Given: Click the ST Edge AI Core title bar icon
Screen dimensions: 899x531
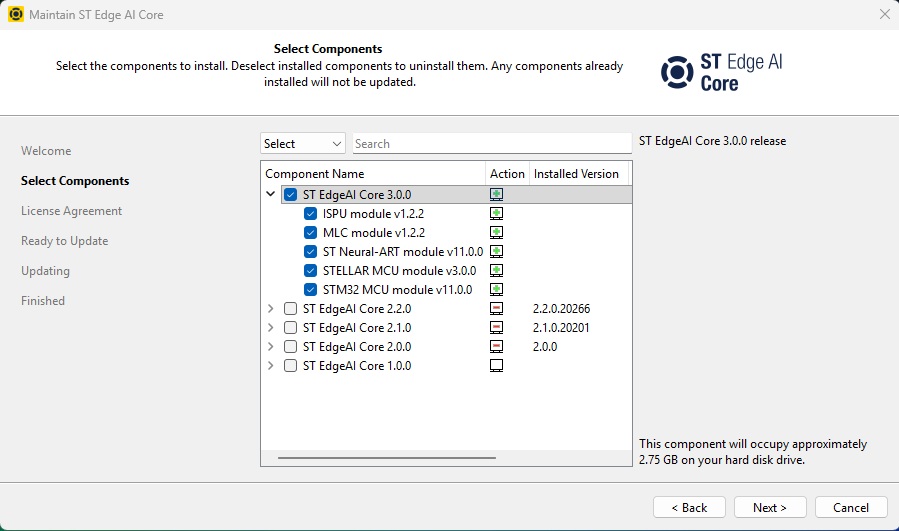Looking at the screenshot, I should pyautogui.click(x=15, y=14).
